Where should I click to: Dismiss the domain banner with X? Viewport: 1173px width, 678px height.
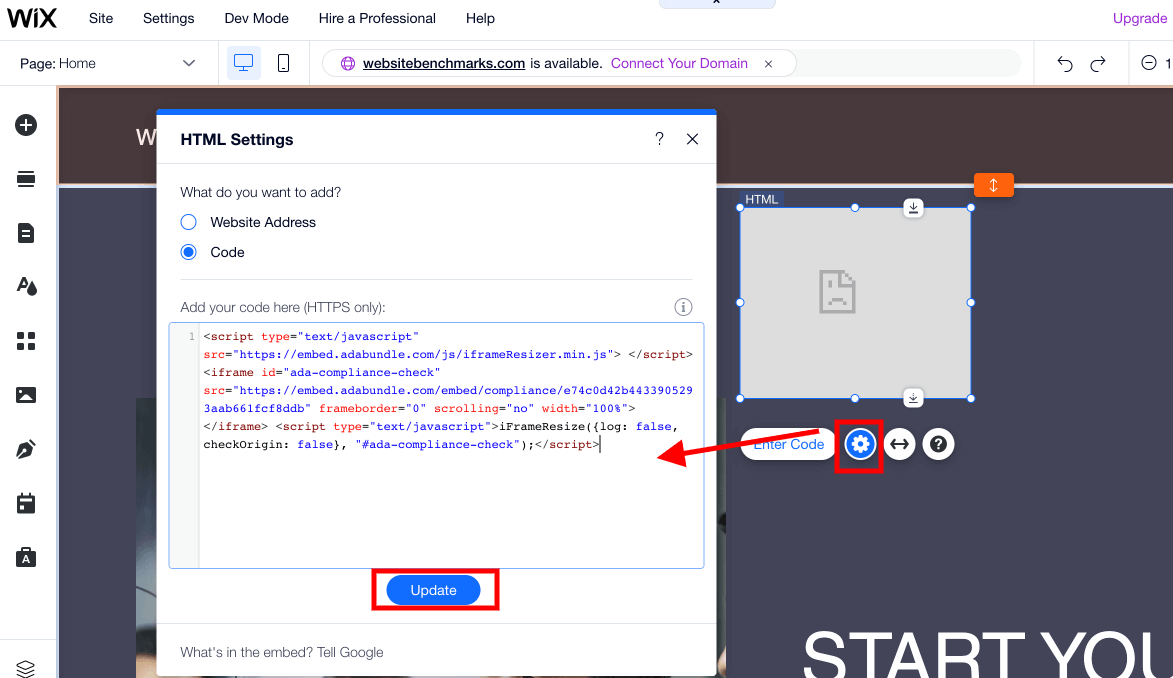[768, 64]
